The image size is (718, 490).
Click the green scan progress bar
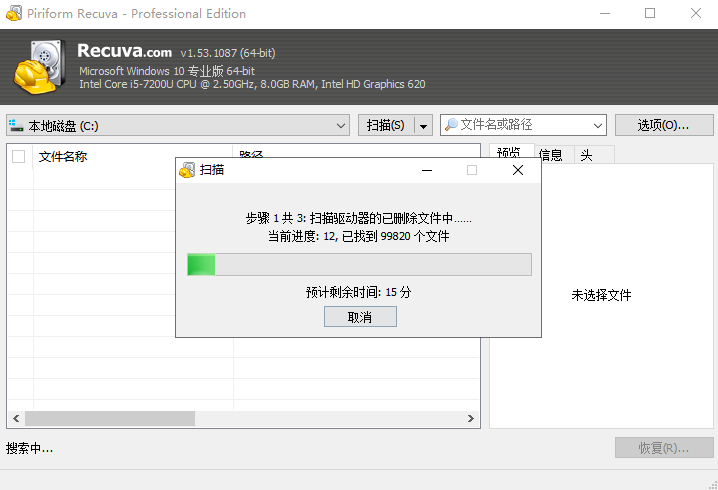[359, 265]
